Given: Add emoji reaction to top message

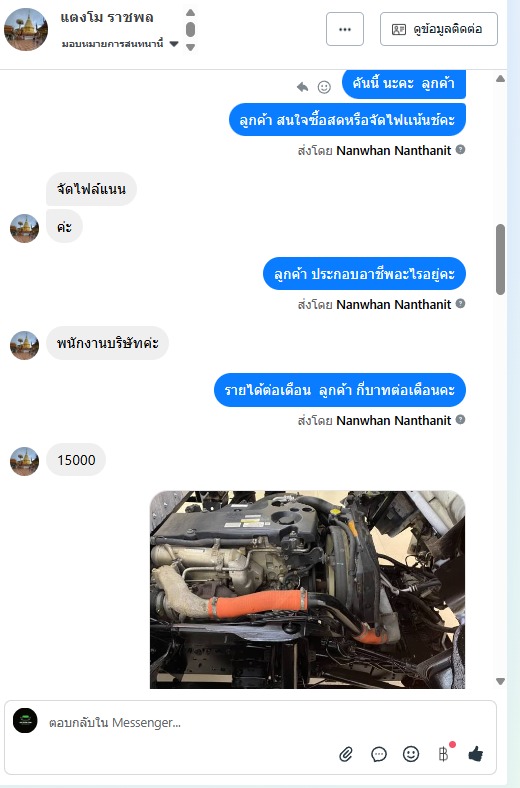Looking at the screenshot, I should coord(324,87).
